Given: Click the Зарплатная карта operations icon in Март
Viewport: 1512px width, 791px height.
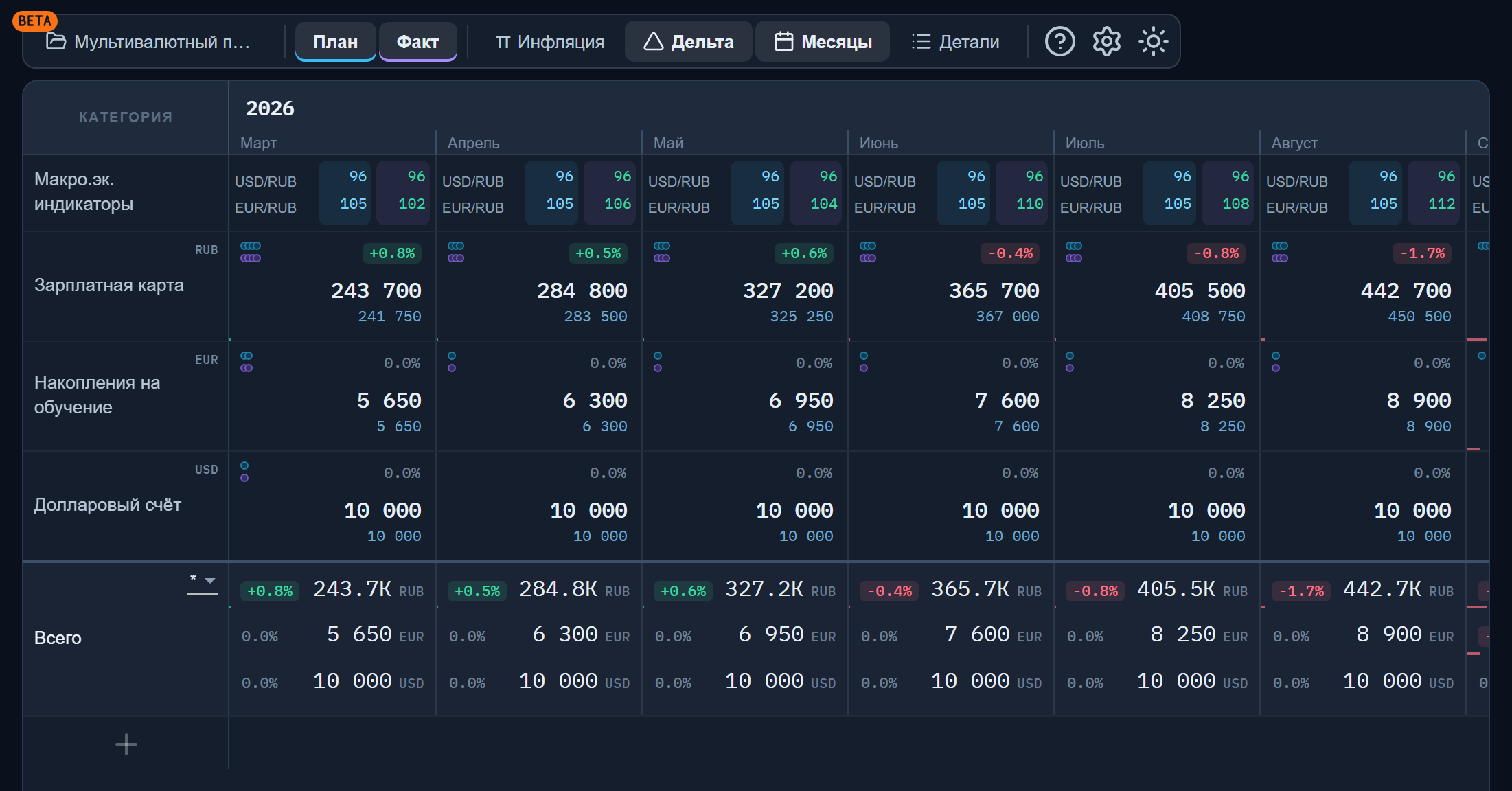Looking at the screenshot, I should point(251,252).
